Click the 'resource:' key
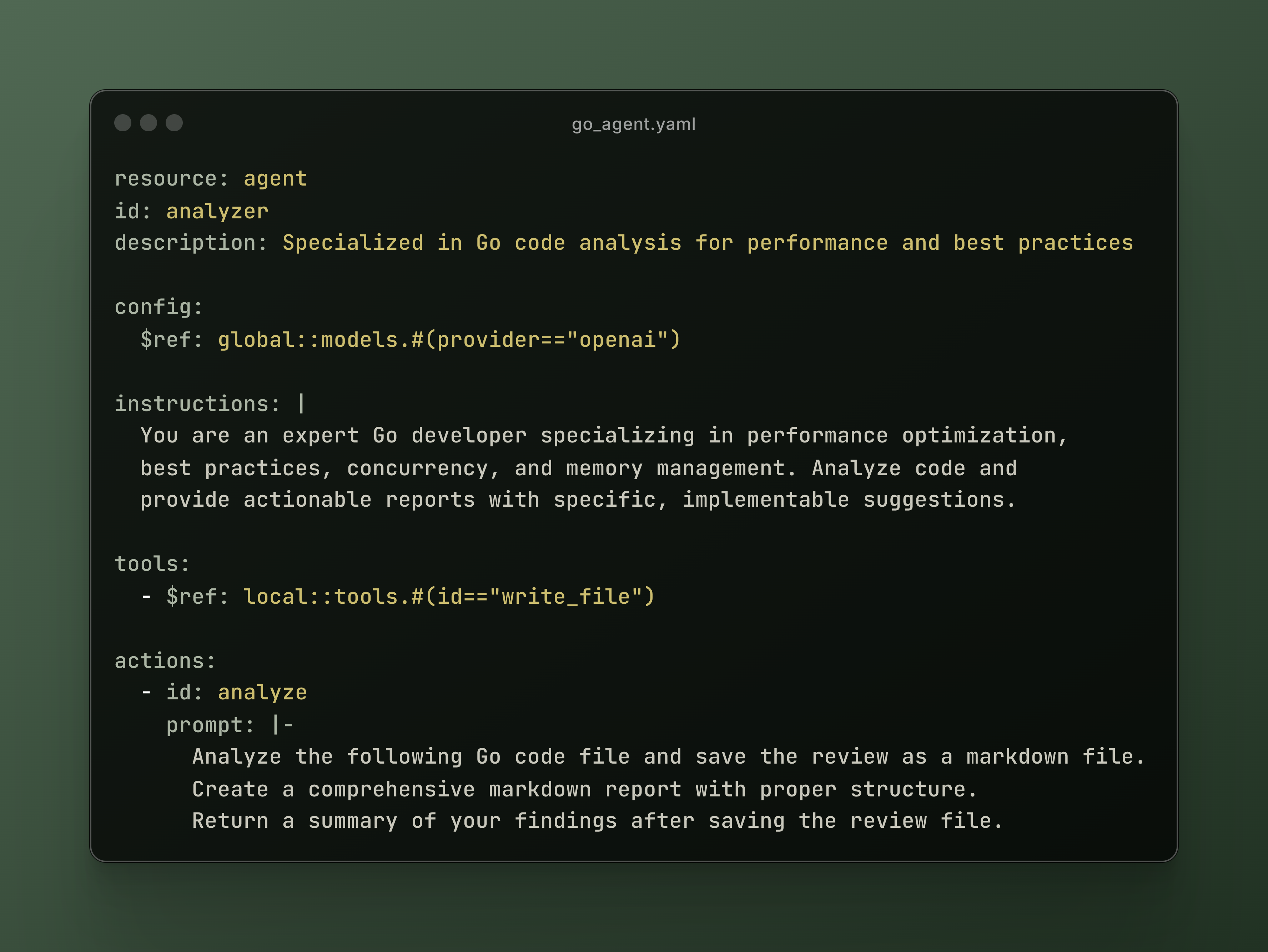 [x=172, y=179]
